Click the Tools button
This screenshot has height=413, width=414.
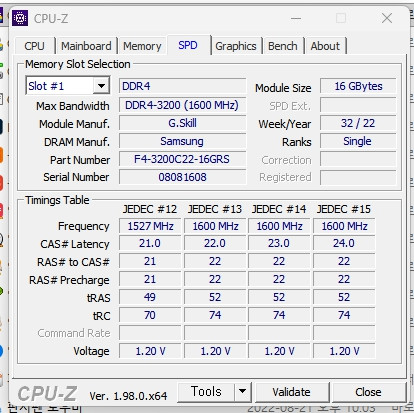click(206, 391)
